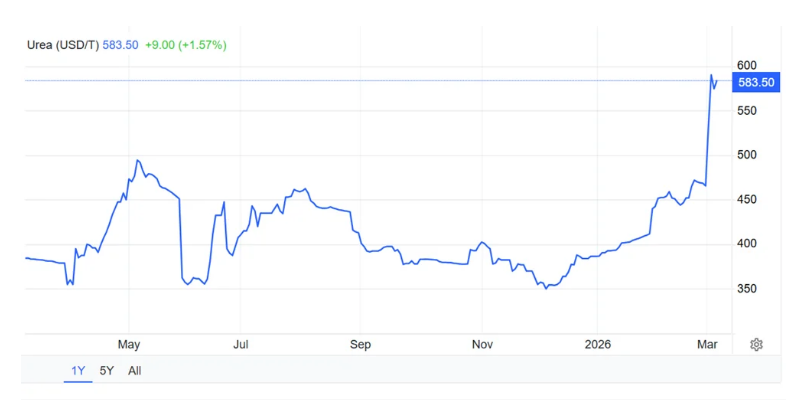This screenshot has height=400, width=800.
Task: Open the chart settings gear icon
Action: click(x=756, y=344)
